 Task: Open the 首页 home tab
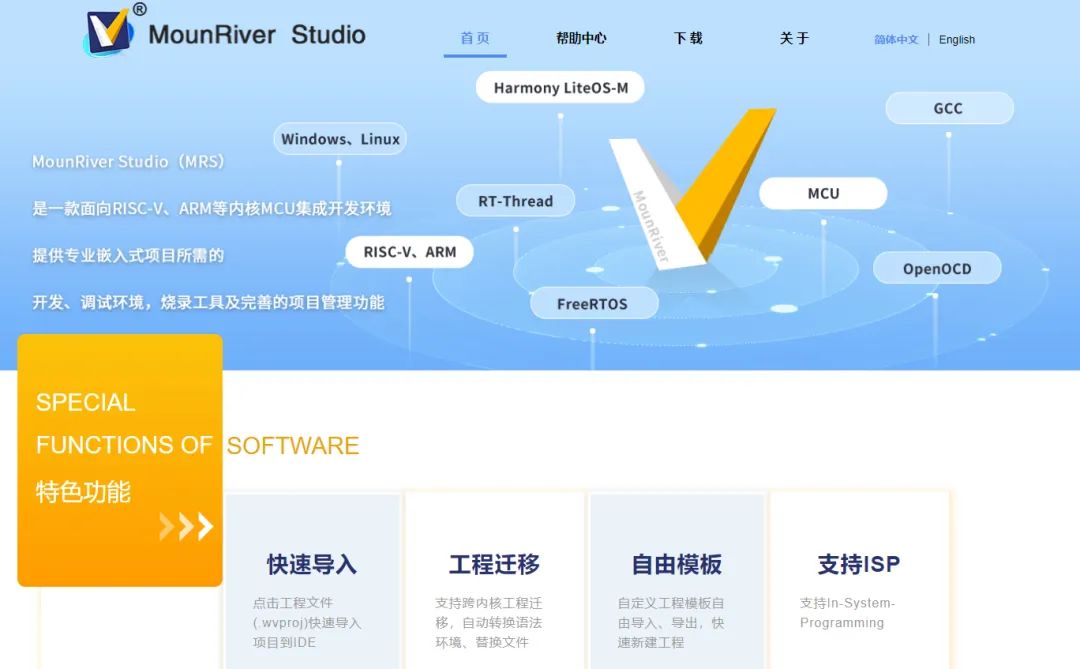click(475, 39)
